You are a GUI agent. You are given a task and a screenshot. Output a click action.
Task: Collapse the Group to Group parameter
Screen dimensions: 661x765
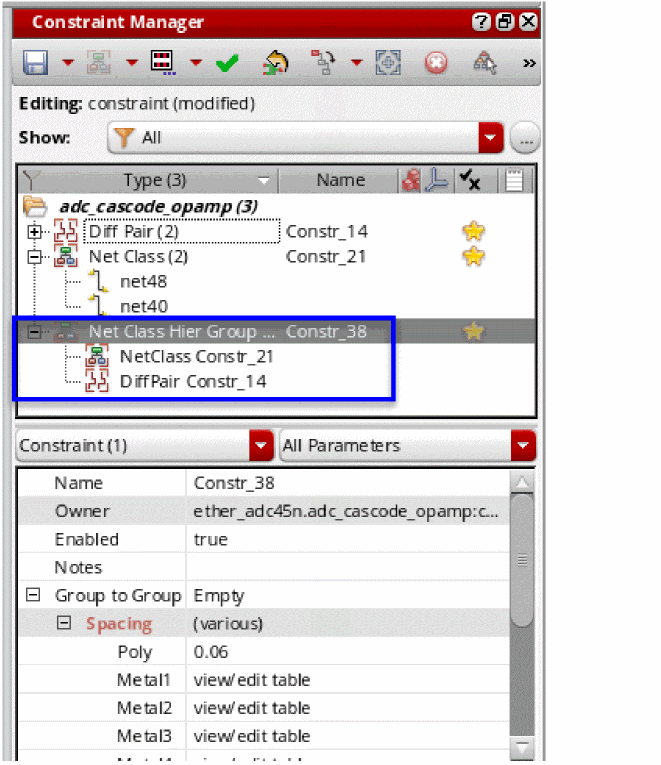click(x=33, y=595)
